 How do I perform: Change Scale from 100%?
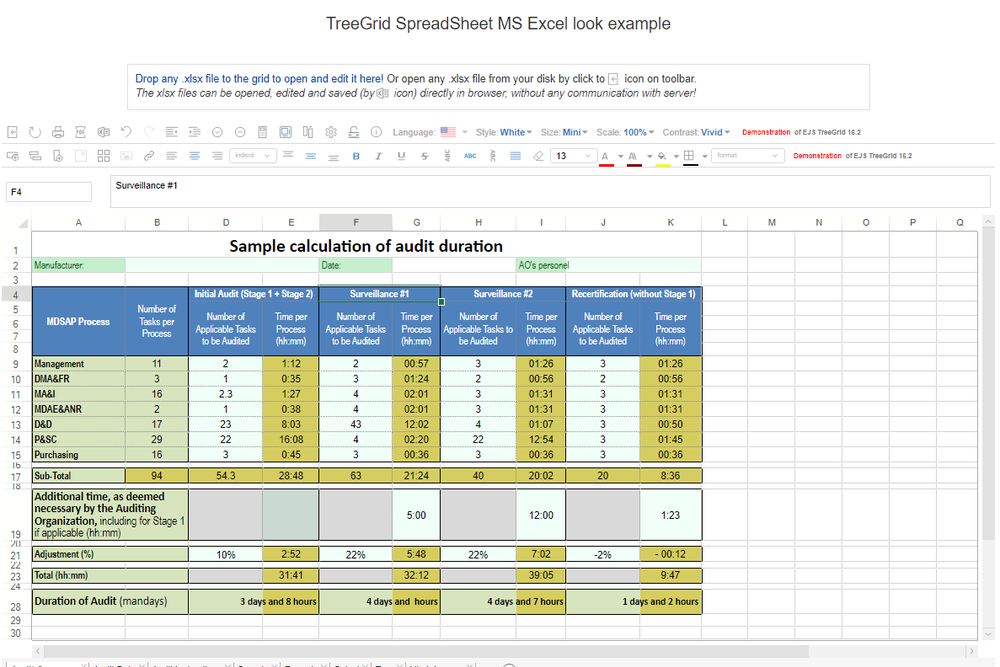coord(638,132)
